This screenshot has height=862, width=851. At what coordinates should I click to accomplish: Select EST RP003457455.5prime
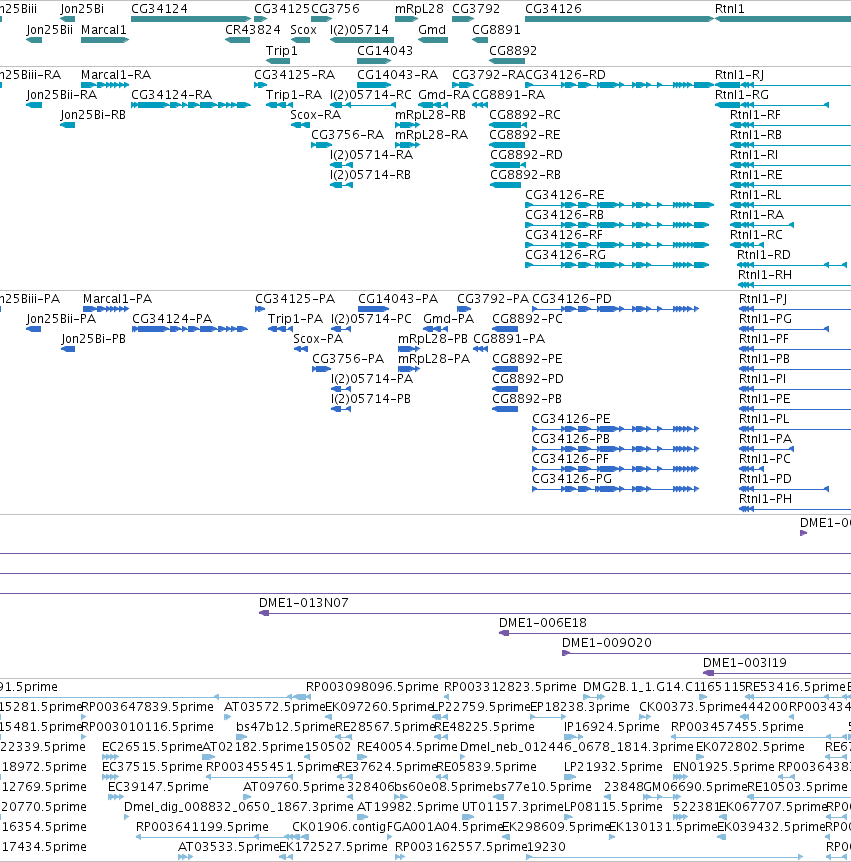[x=737, y=727]
